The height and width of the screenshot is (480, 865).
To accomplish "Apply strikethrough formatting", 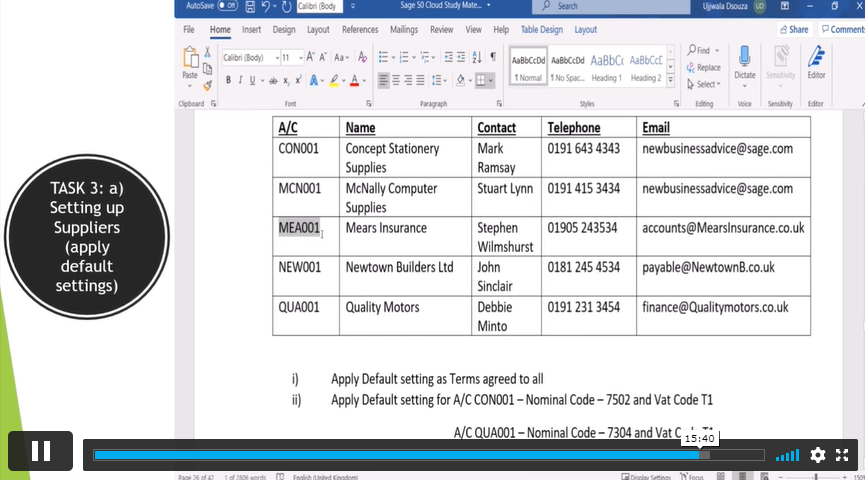I will (273, 81).
